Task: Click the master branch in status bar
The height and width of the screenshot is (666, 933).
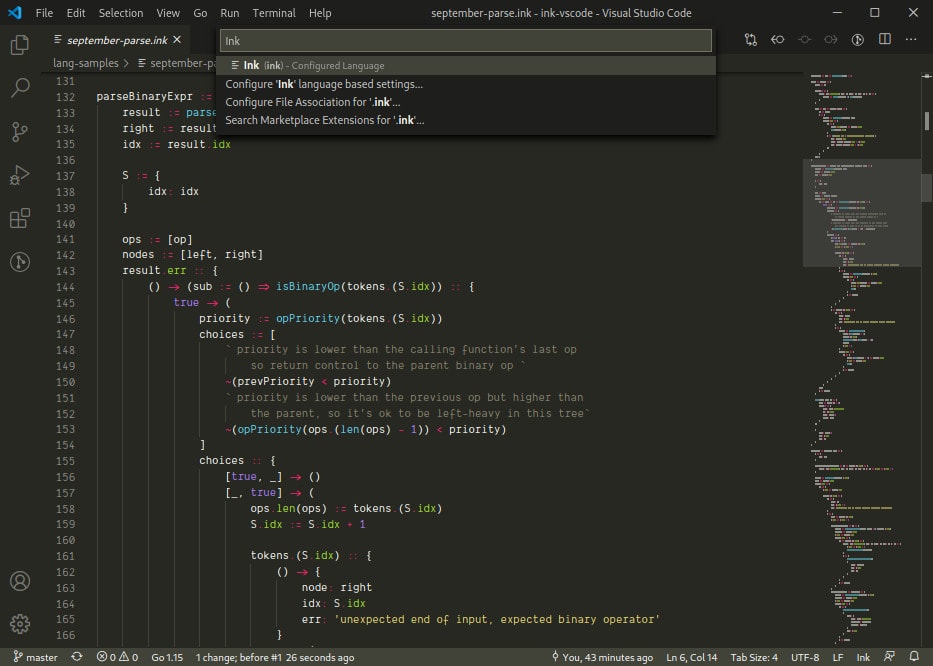Action: [x=36, y=657]
